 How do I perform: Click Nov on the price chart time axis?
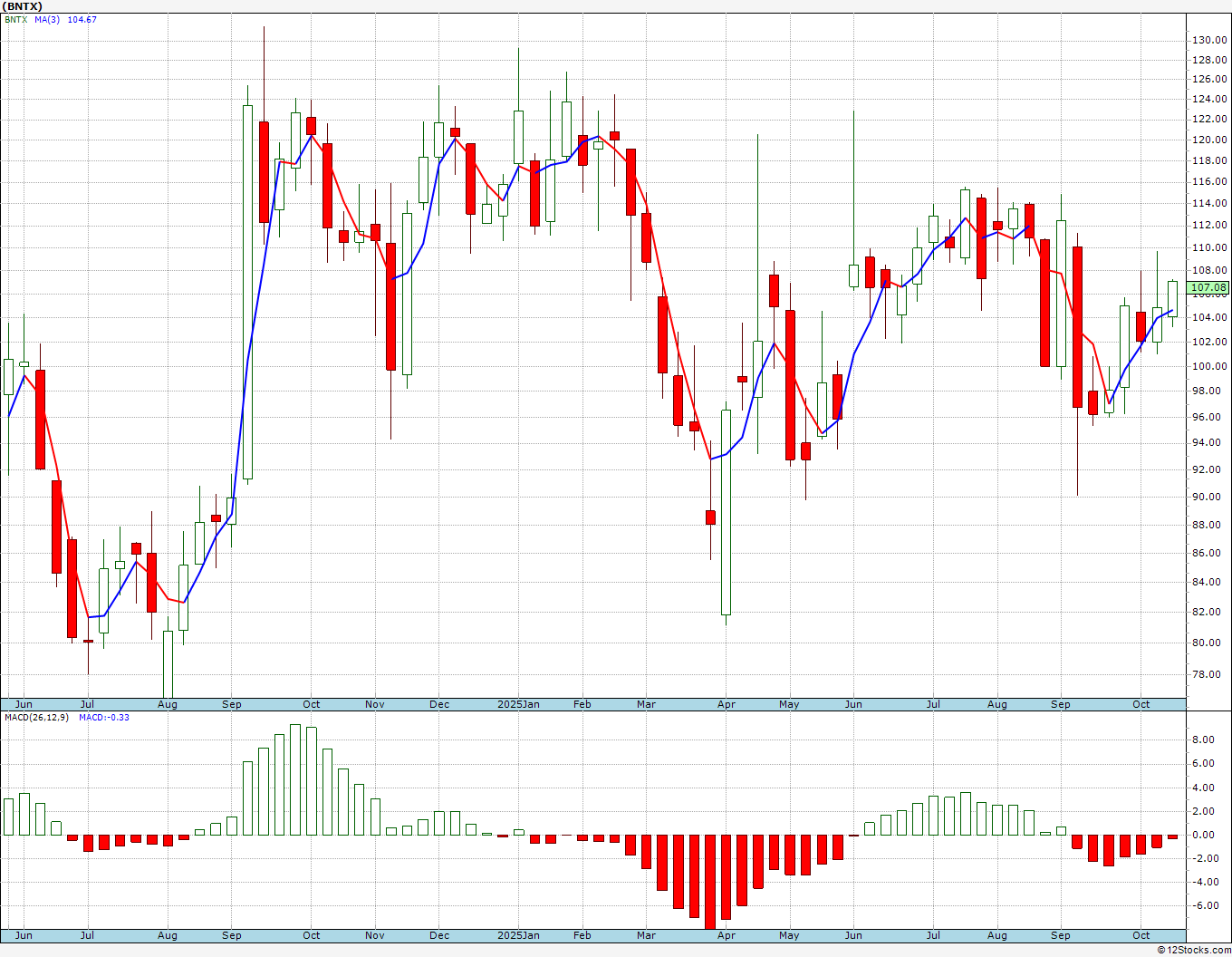pos(375,704)
